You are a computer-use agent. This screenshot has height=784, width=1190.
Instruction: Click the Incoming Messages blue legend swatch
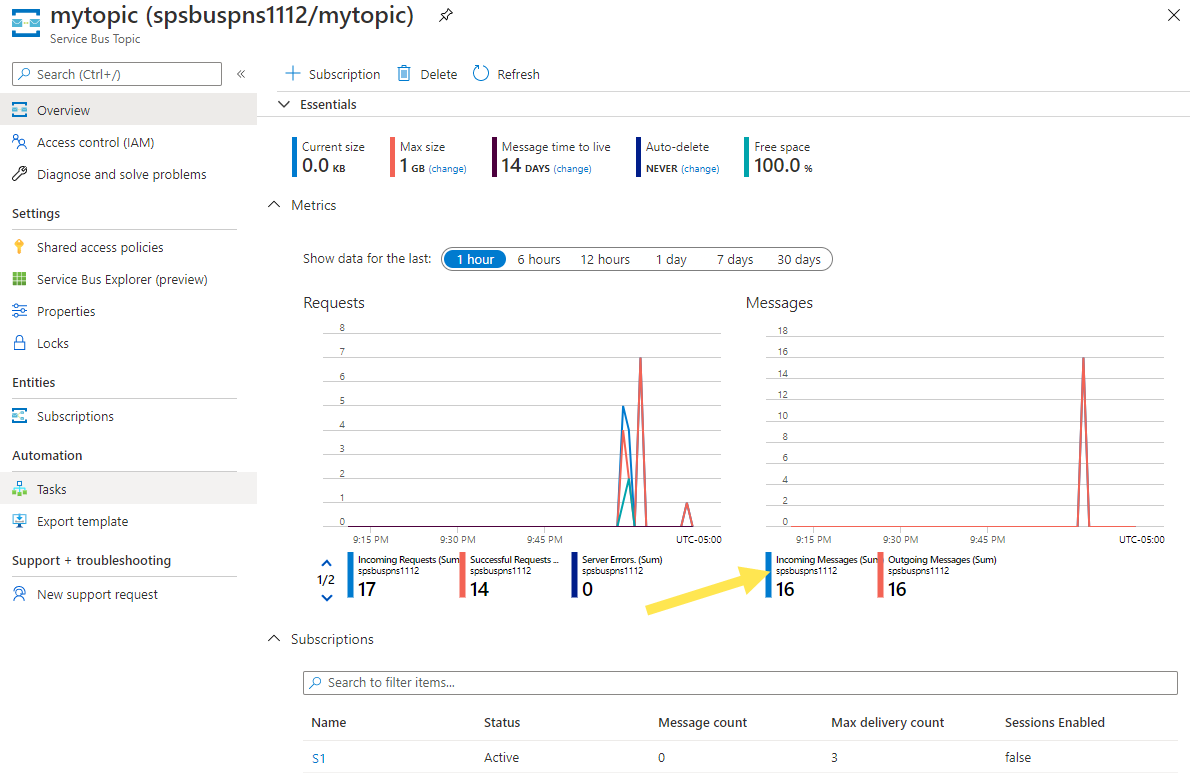tap(768, 575)
